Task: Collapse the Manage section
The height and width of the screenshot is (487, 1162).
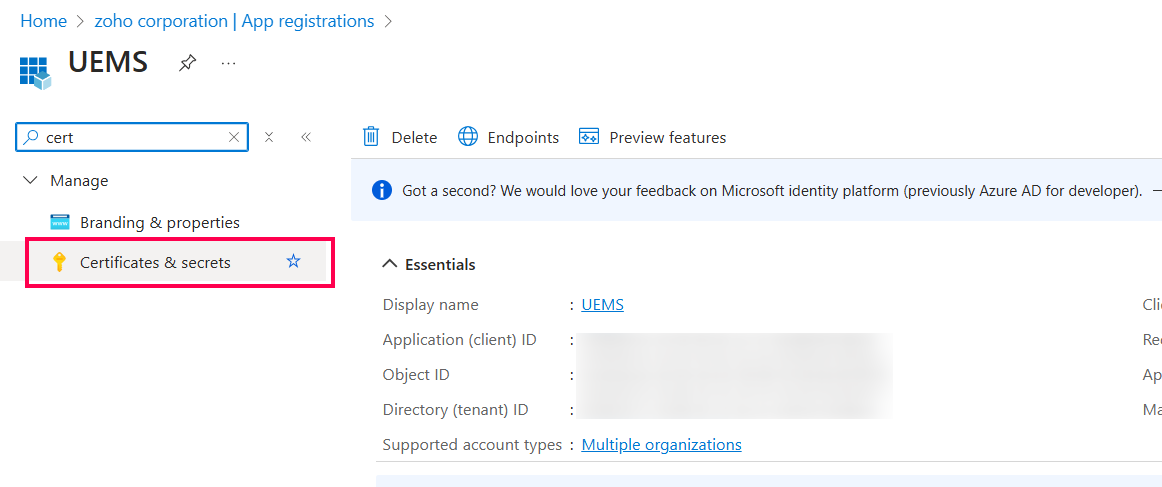Action: 30,181
